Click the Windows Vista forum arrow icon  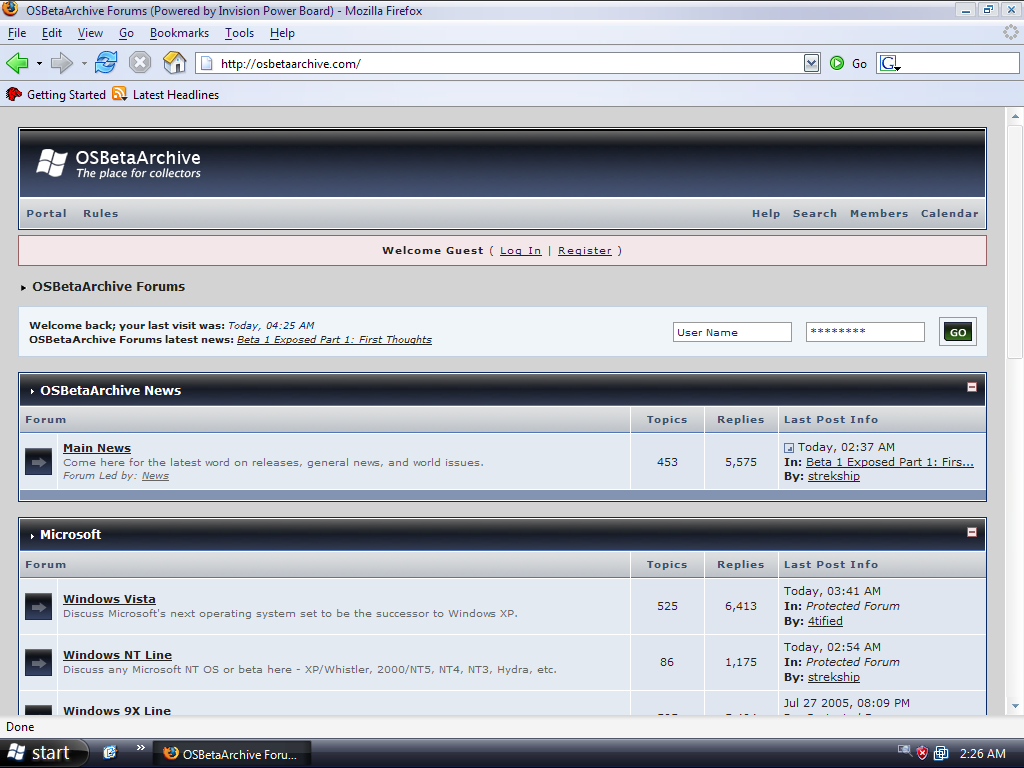click(x=38, y=606)
